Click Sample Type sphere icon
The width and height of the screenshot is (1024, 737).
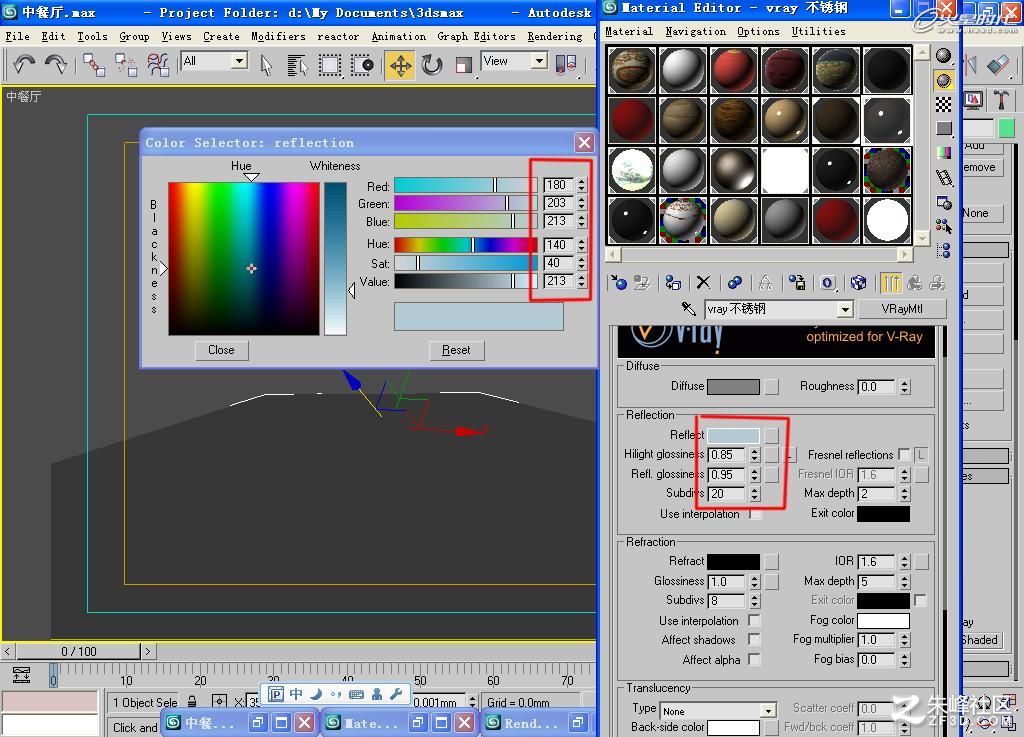[943, 56]
